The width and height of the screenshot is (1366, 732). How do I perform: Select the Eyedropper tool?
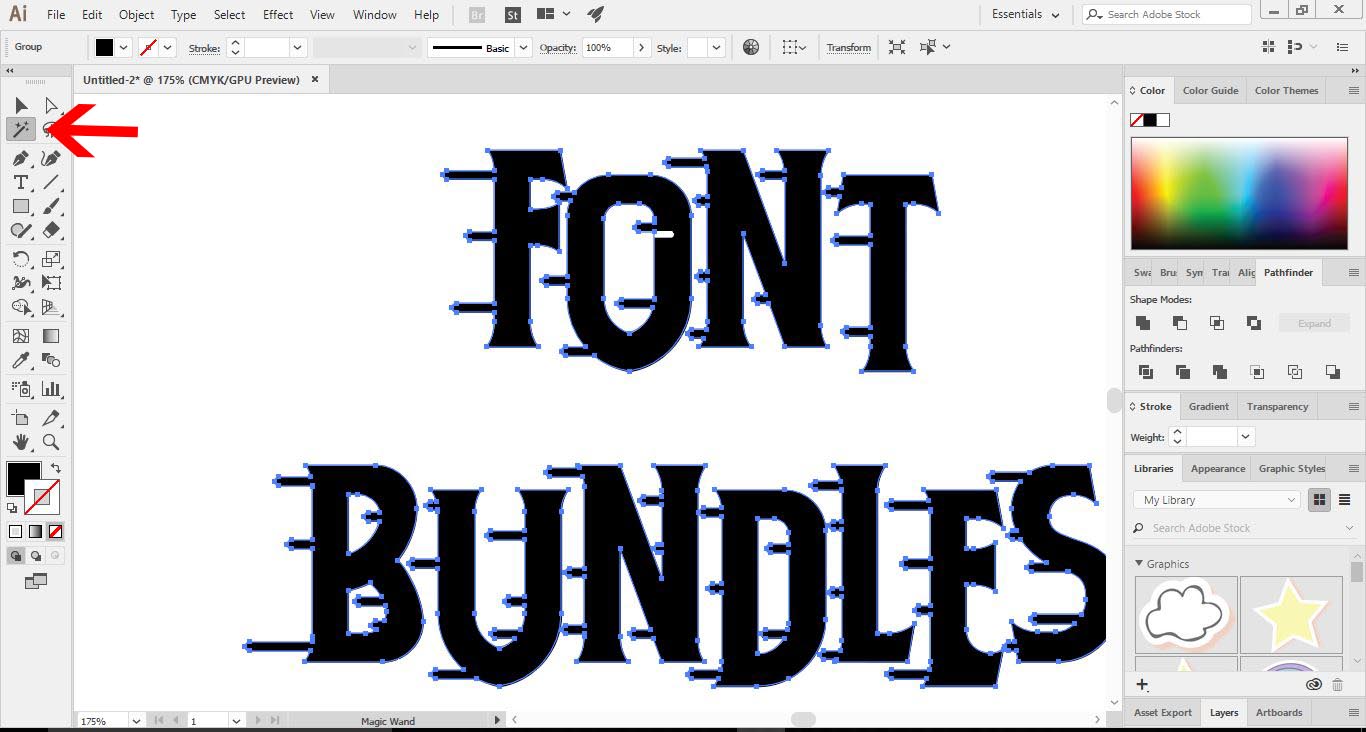(21, 360)
